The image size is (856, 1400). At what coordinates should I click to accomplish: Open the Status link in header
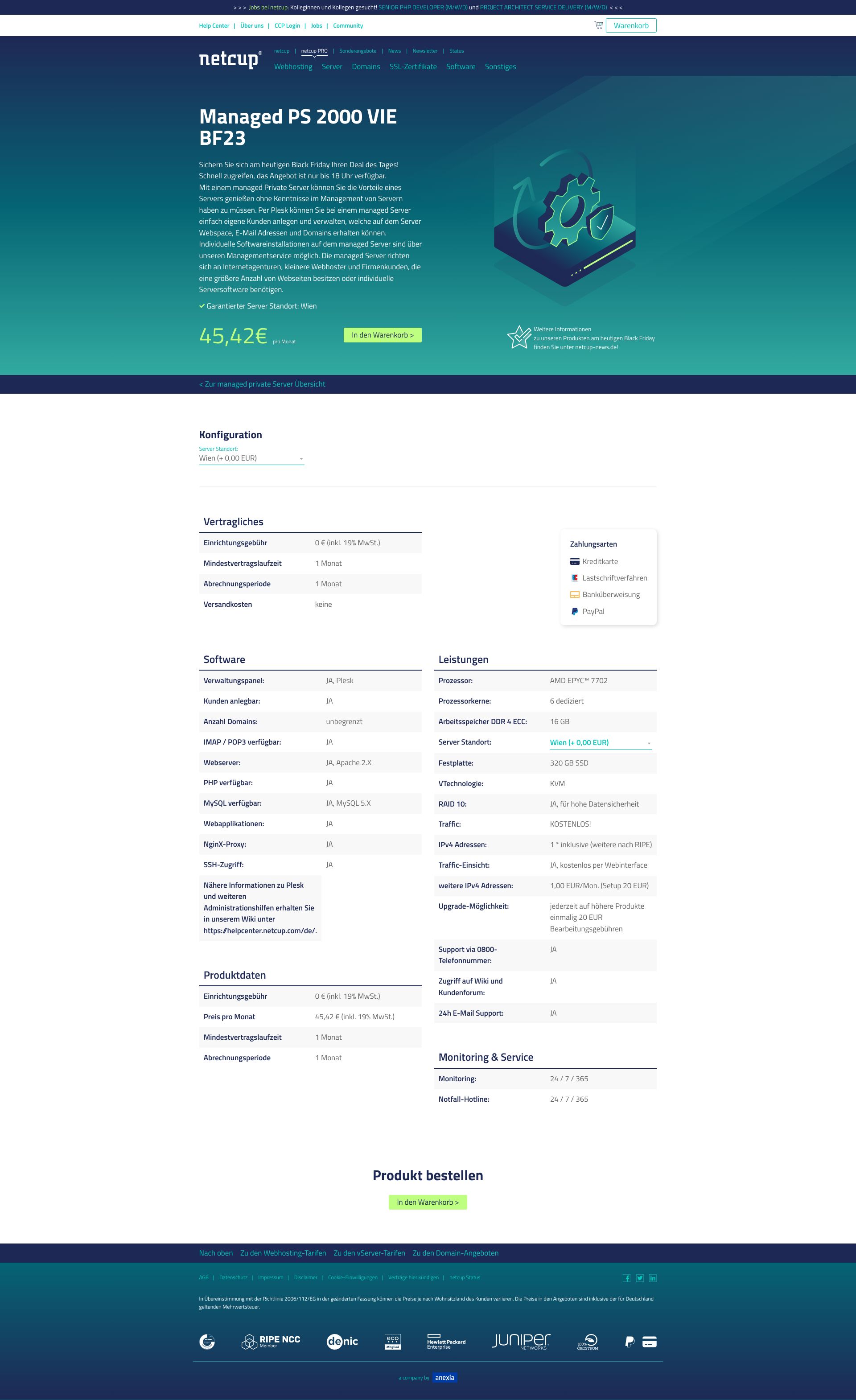point(457,51)
